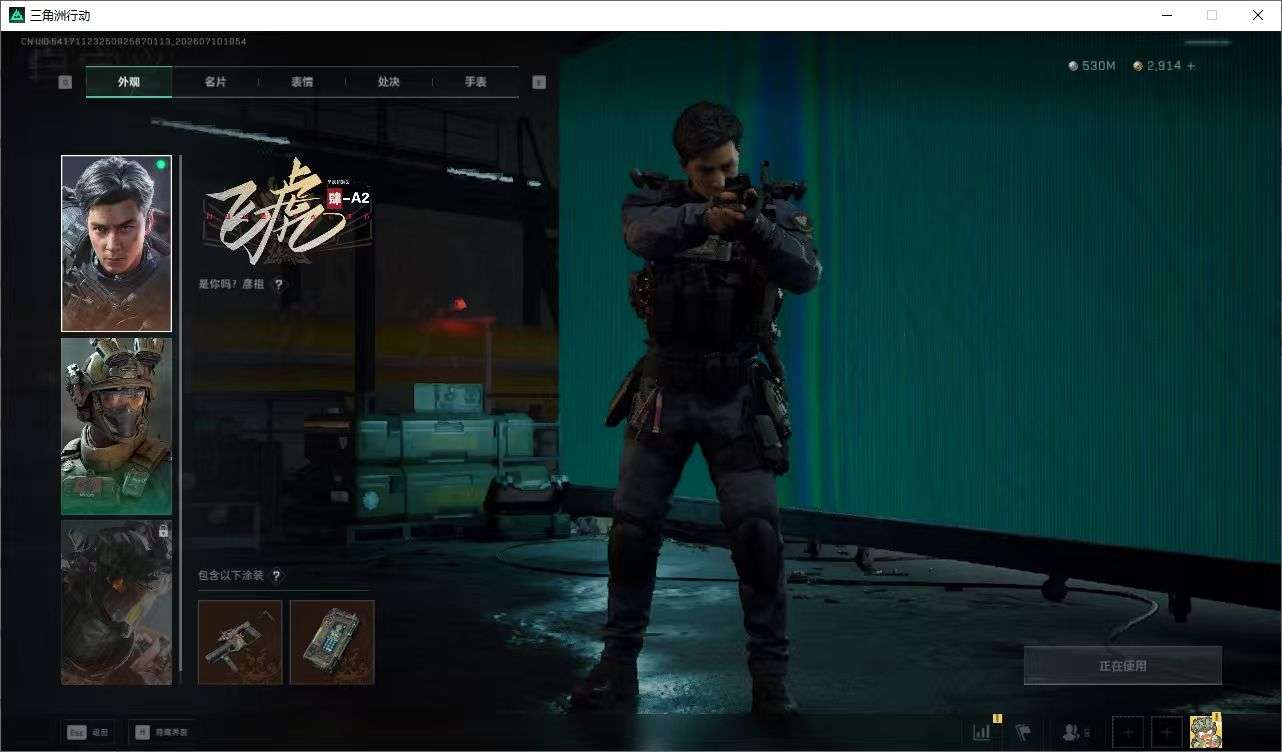The image size is (1282, 752).
Task: Go to the 手表 tab
Action: click(475, 82)
